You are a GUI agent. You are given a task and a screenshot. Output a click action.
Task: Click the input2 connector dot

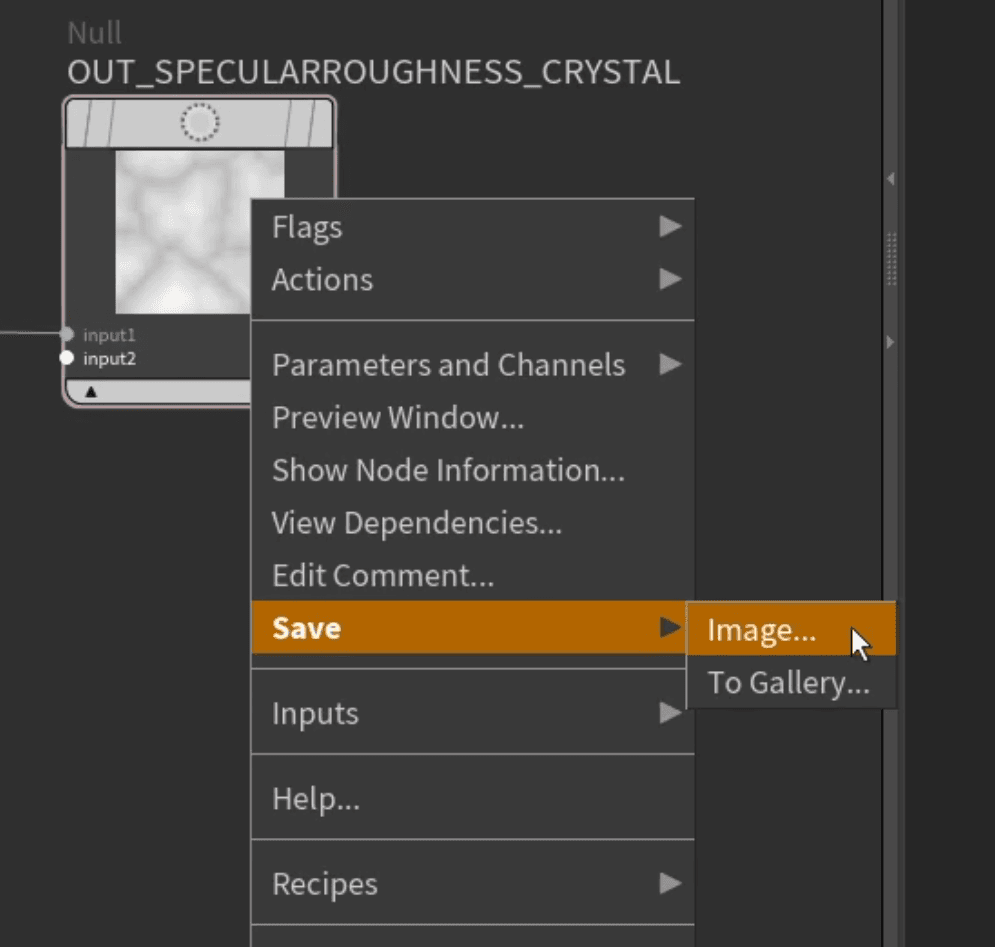(x=67, y=358)
